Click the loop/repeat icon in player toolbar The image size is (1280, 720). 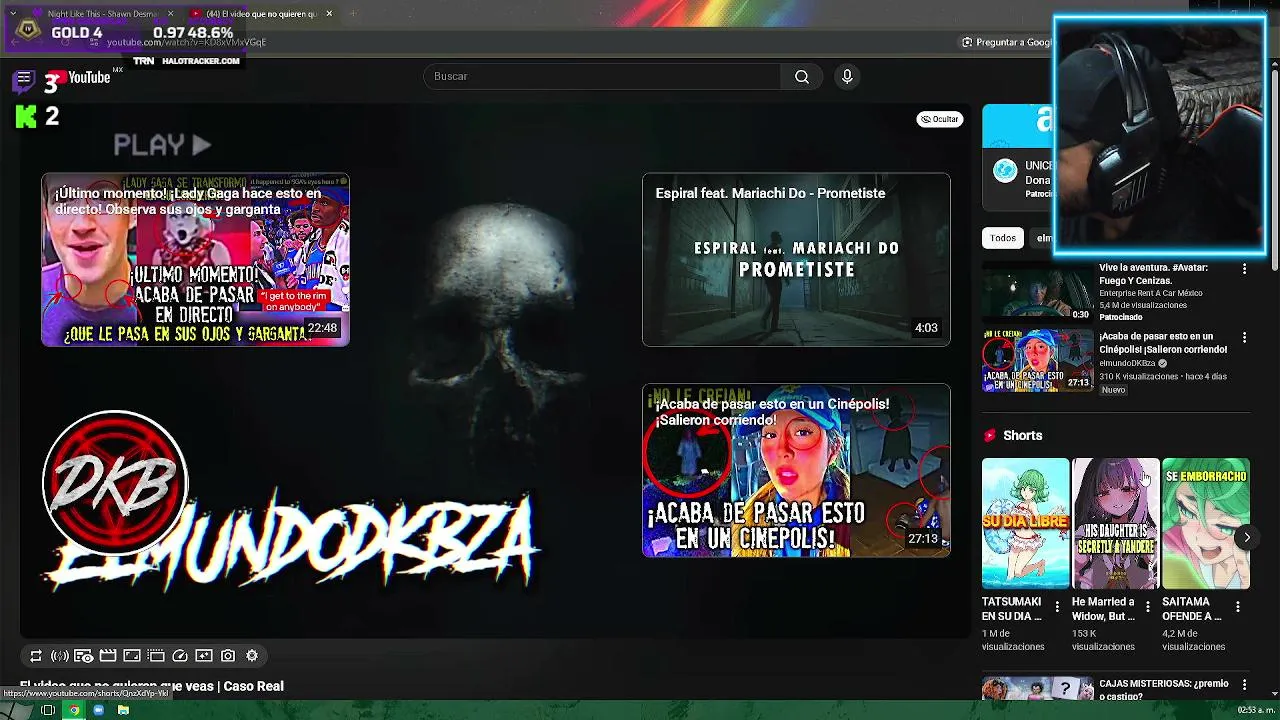coord(36,656)
